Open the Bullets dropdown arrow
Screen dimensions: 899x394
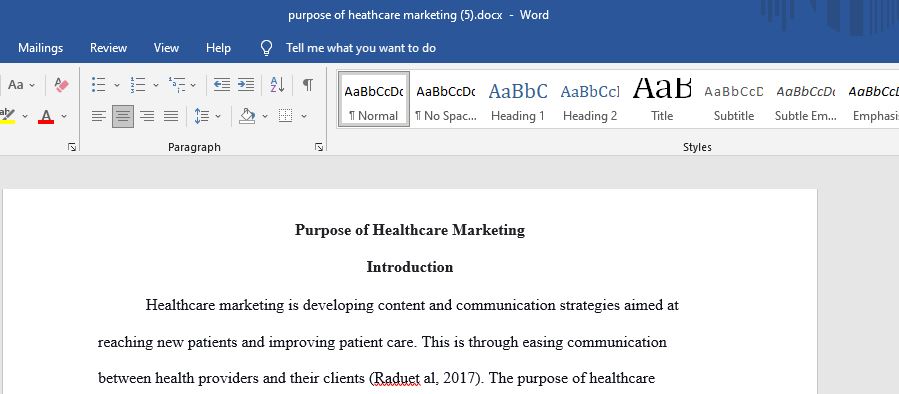117,85
